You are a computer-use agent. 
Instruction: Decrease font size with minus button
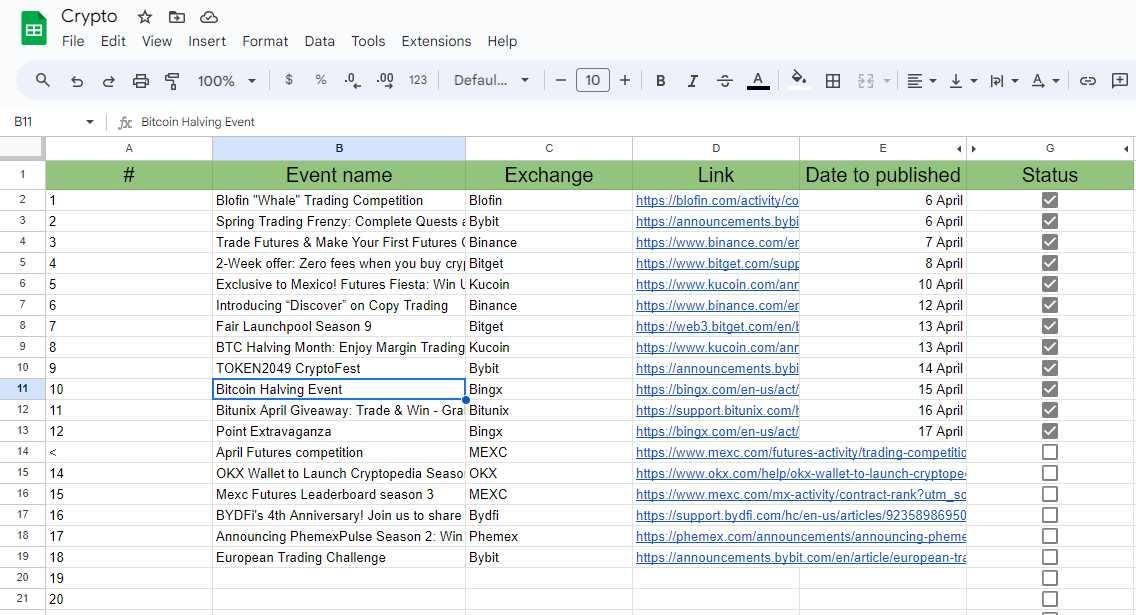pyautogui.click(x=561, y=80)
